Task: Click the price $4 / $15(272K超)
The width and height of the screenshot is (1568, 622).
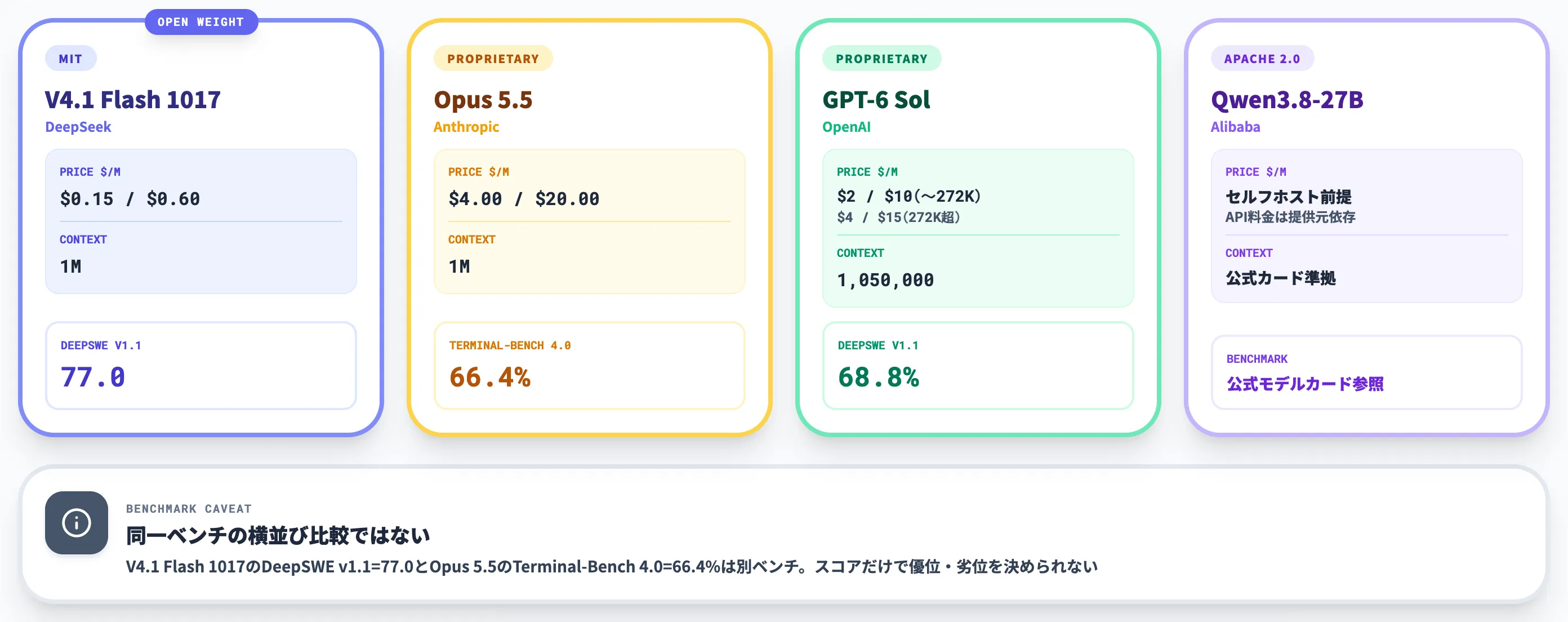Action: tap(898, 217)
